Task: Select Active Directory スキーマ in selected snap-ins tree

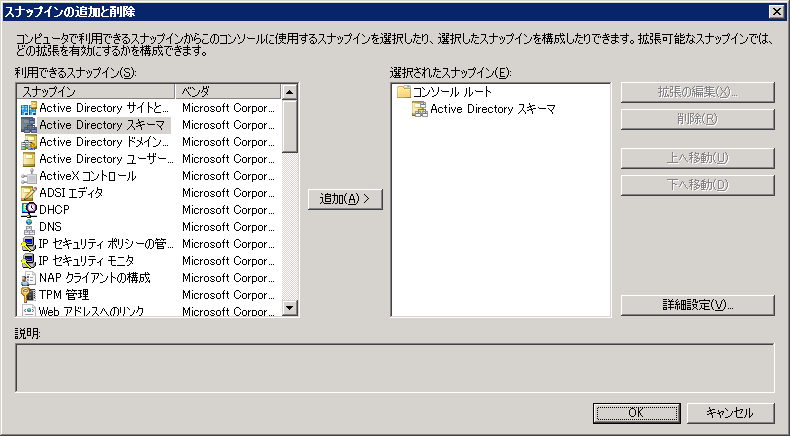Action: click(x=492, y=109)
